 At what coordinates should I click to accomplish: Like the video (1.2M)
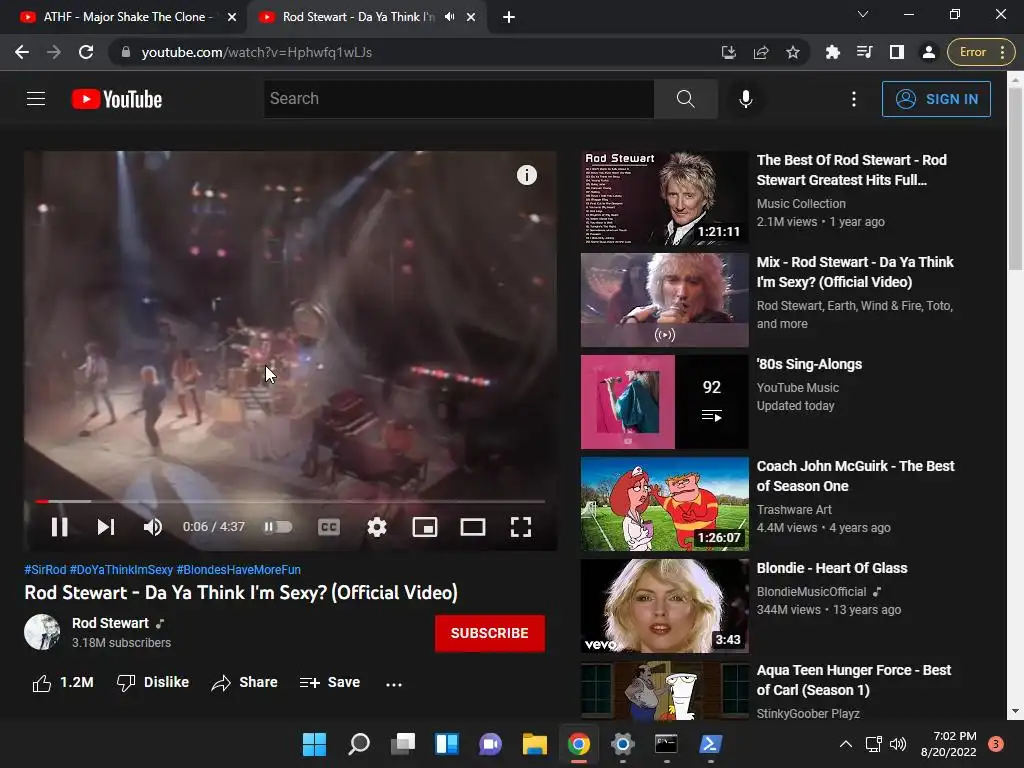point(63,682)
